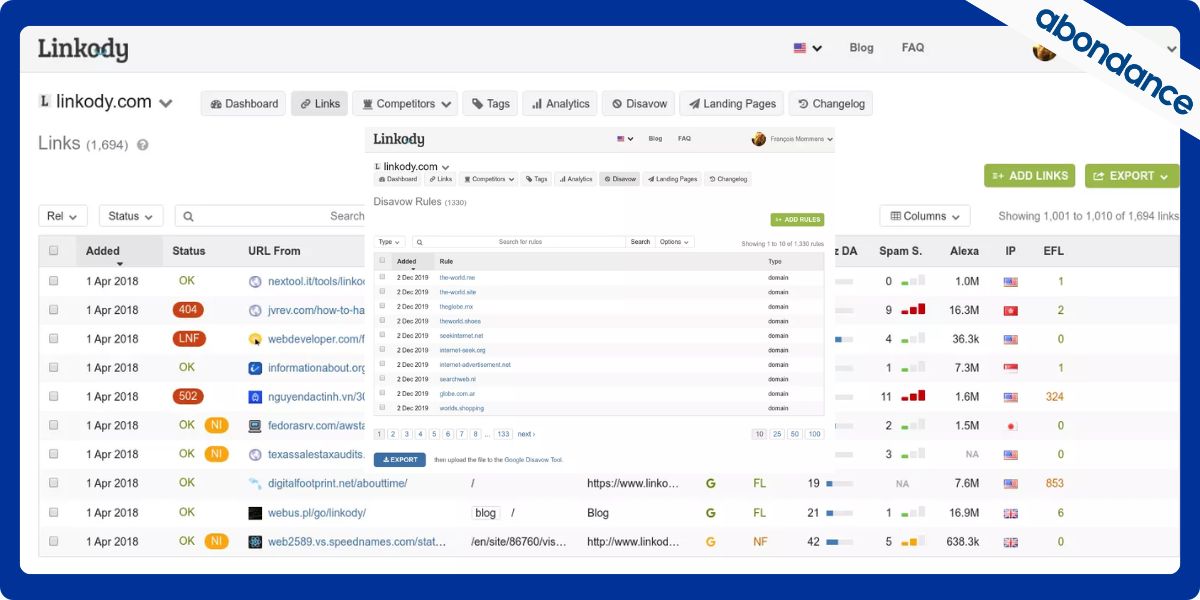
Task: Open the green EXPORT dropdown
Action: pyautogui.click(x=1132, y=176)
